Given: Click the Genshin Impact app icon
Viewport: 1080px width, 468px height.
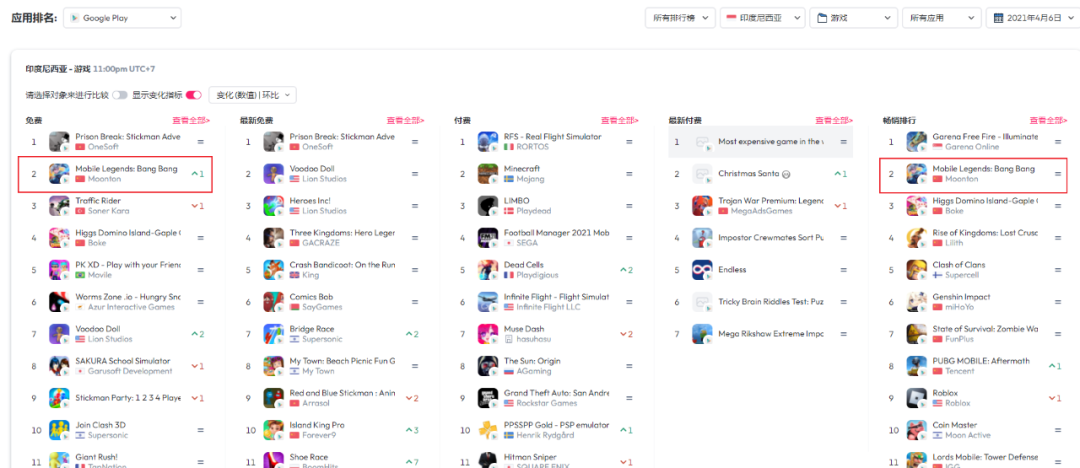Looking at the screenshot, I should pyautogui.click(x=917, y=302).
